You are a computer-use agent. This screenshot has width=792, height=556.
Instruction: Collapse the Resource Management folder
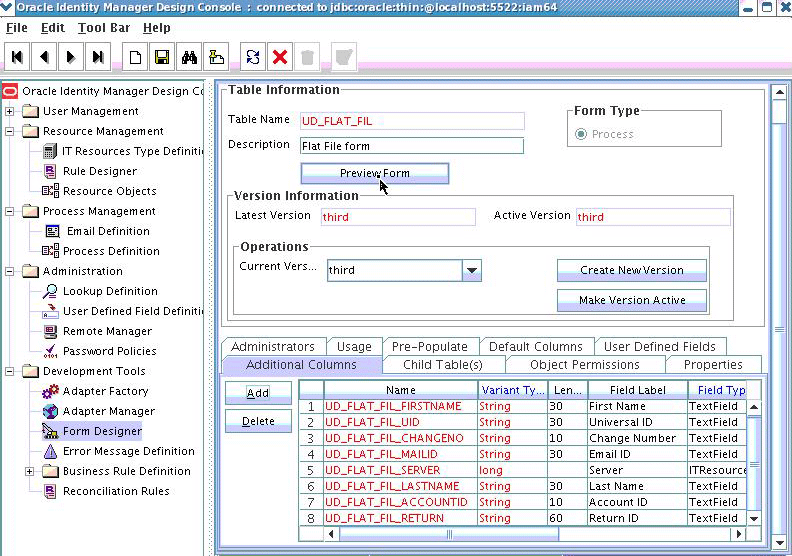(10, 131)
